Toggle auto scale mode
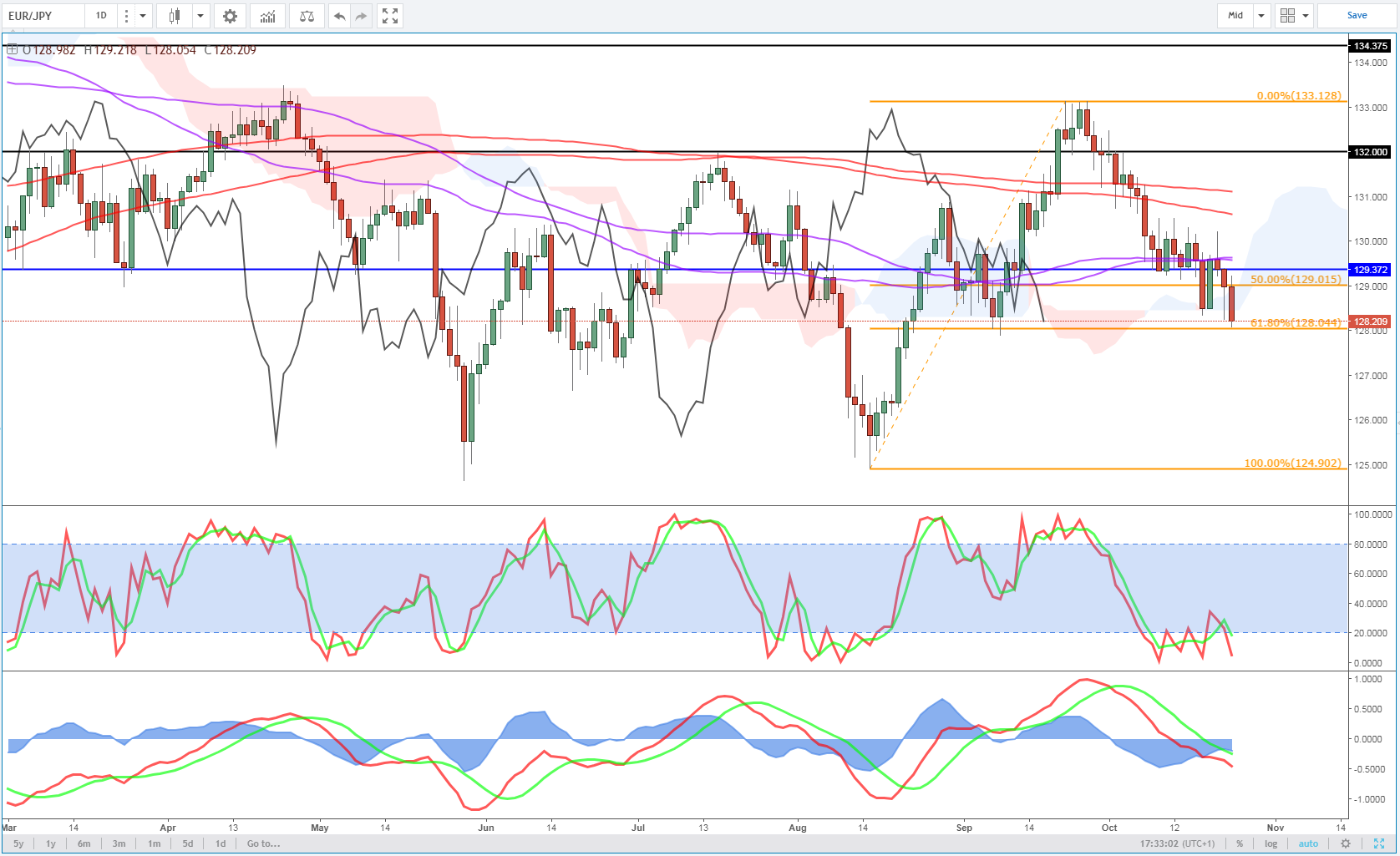1400x856 pixels. point(1308,843)
